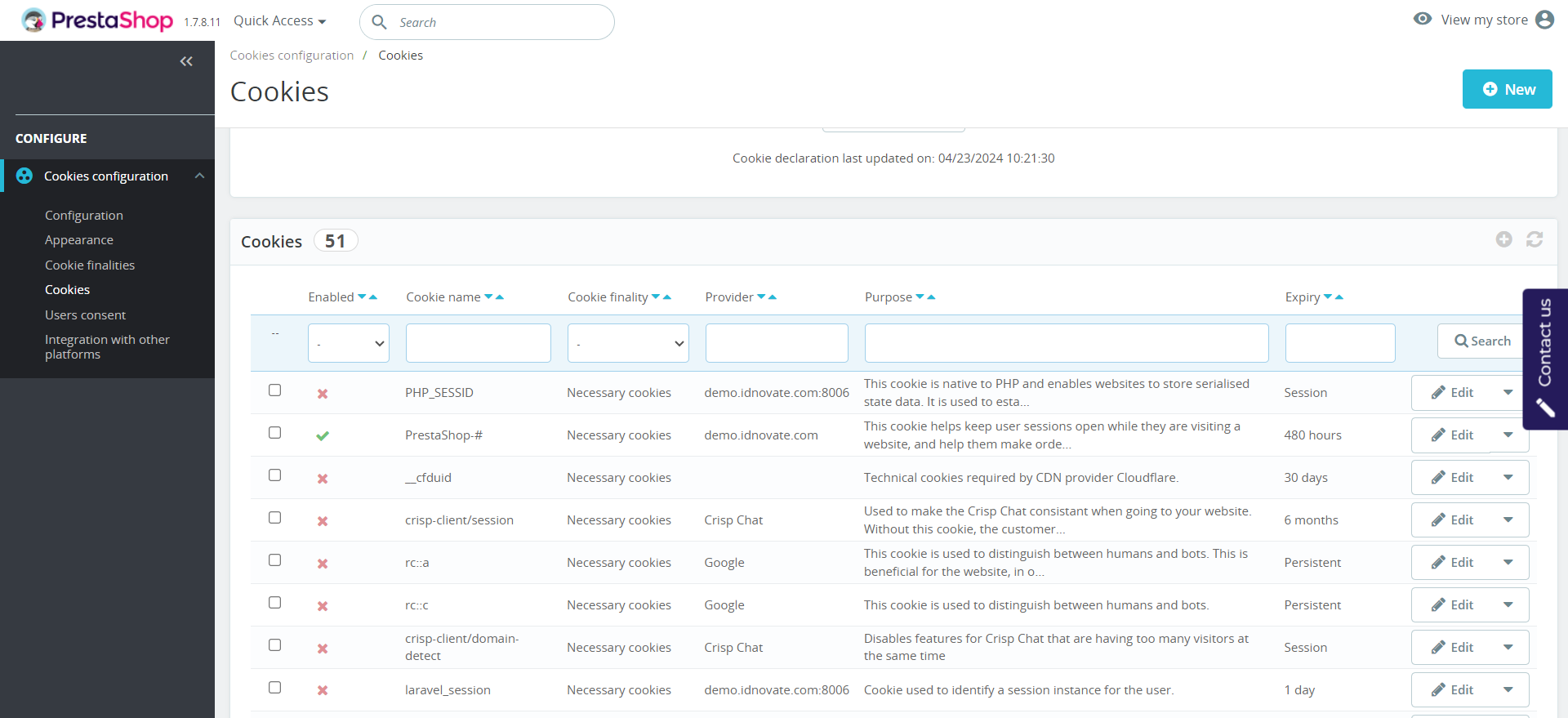Screen dimensions: 1568x718
Task: Collapse the Cookies configuration menu chevron
Action: tap(199, 176)
